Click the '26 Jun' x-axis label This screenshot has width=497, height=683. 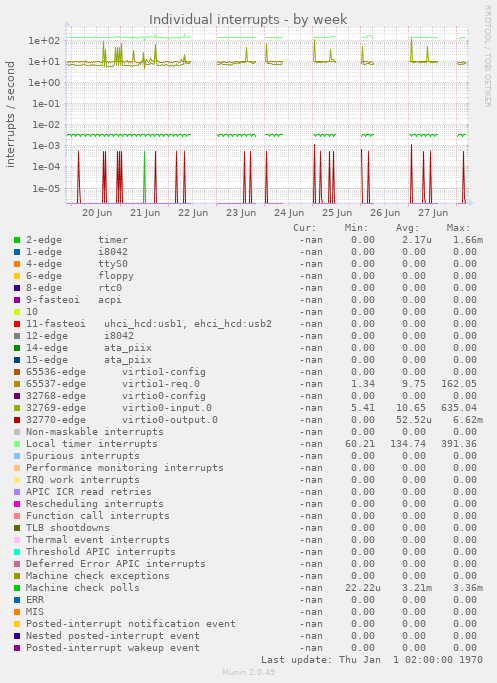[385, 213]
